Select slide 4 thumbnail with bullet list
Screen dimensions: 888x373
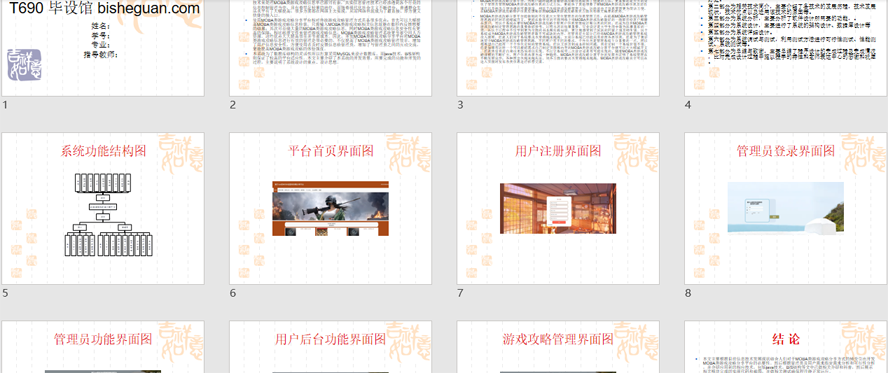(x=786, y=48)
